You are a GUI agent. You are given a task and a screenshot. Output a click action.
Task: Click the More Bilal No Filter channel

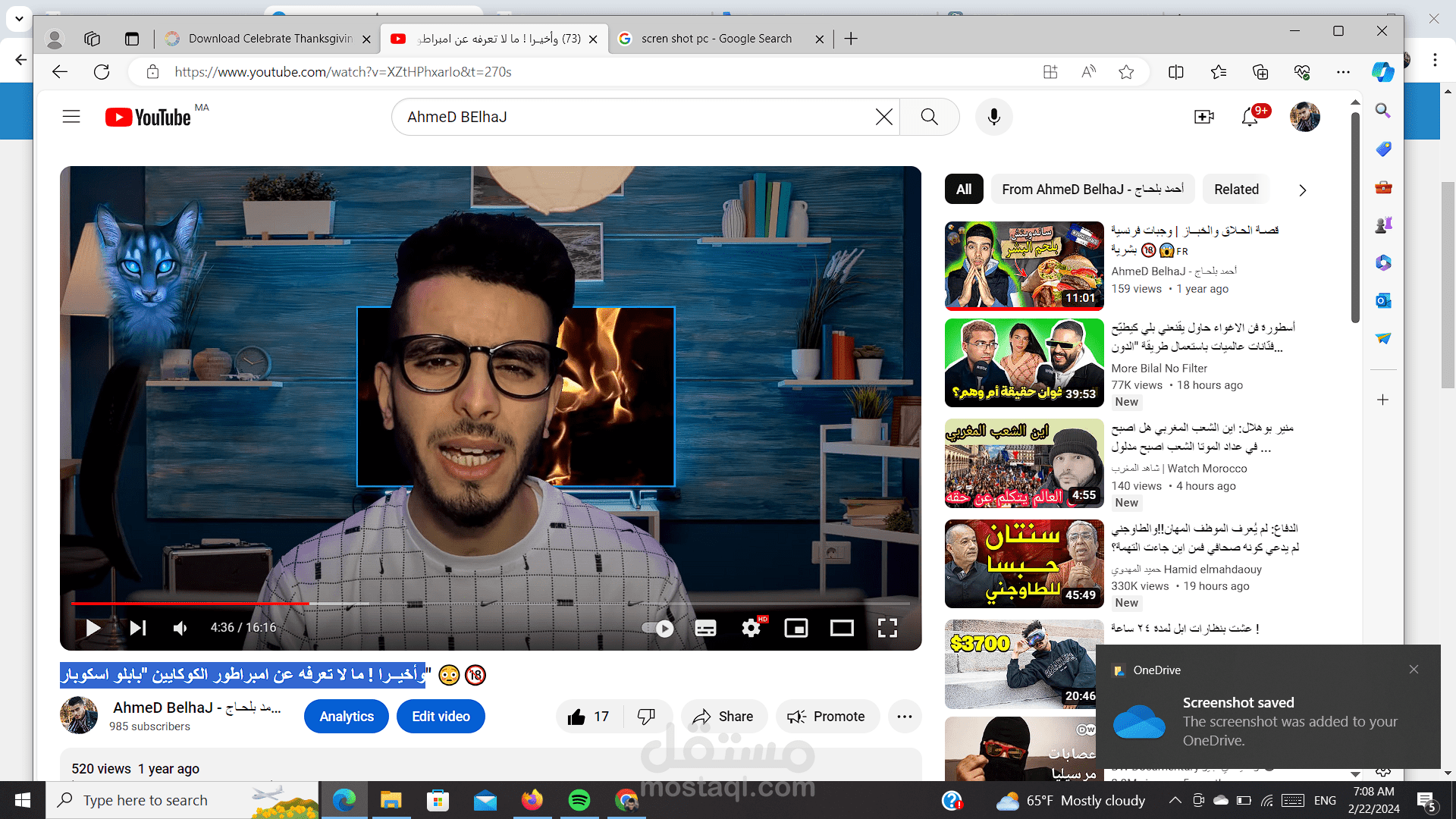coord(1159,369)
